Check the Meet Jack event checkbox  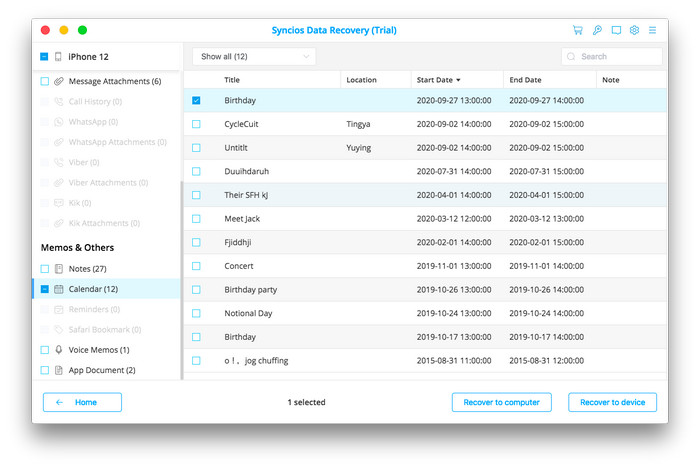(196, 219)
